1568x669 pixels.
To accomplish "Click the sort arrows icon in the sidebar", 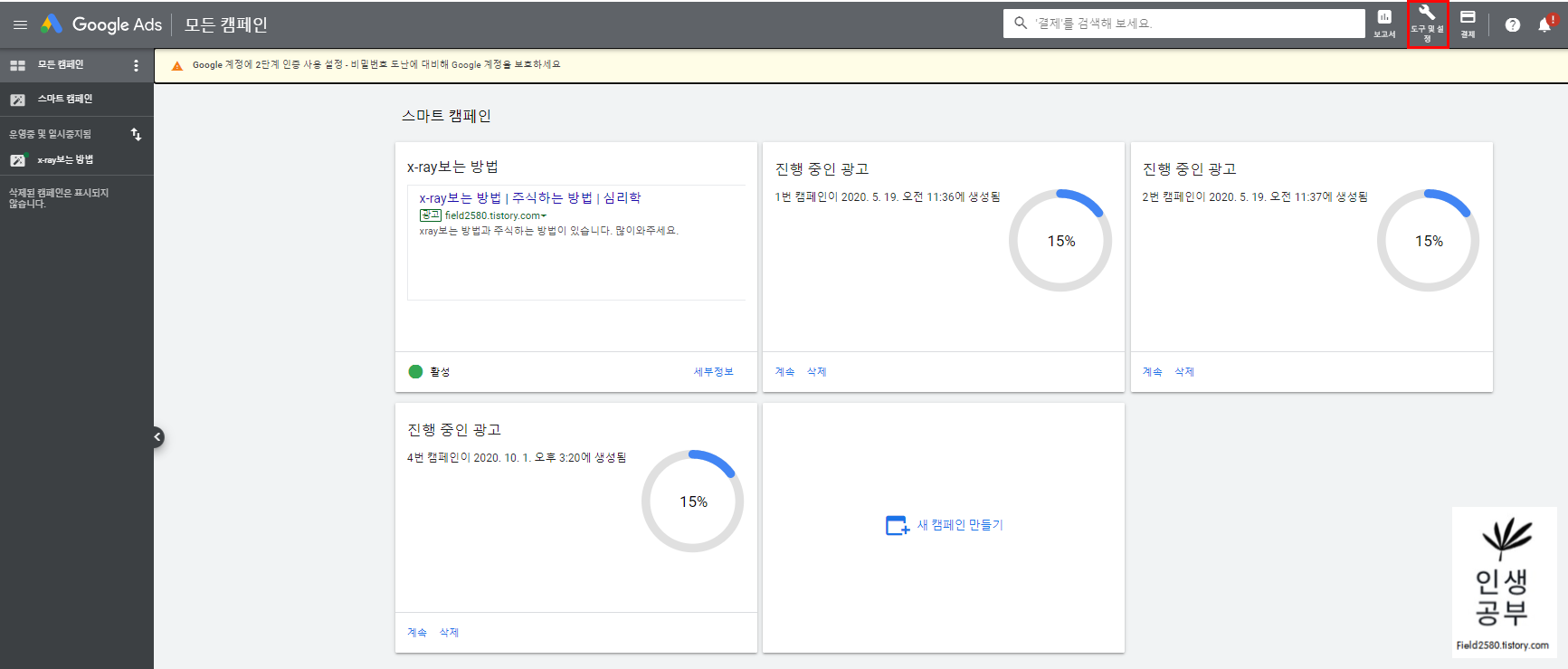I will click(136, 134).
